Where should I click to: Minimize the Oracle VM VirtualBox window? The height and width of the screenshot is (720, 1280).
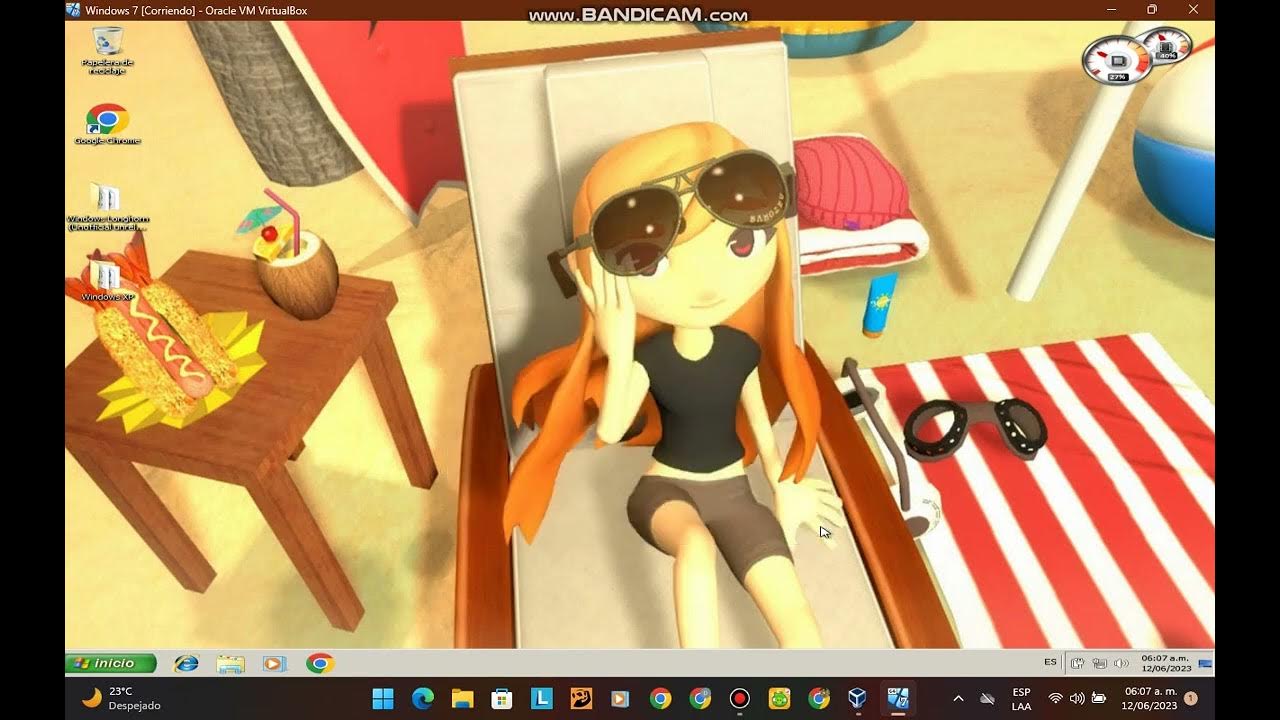1111,10
